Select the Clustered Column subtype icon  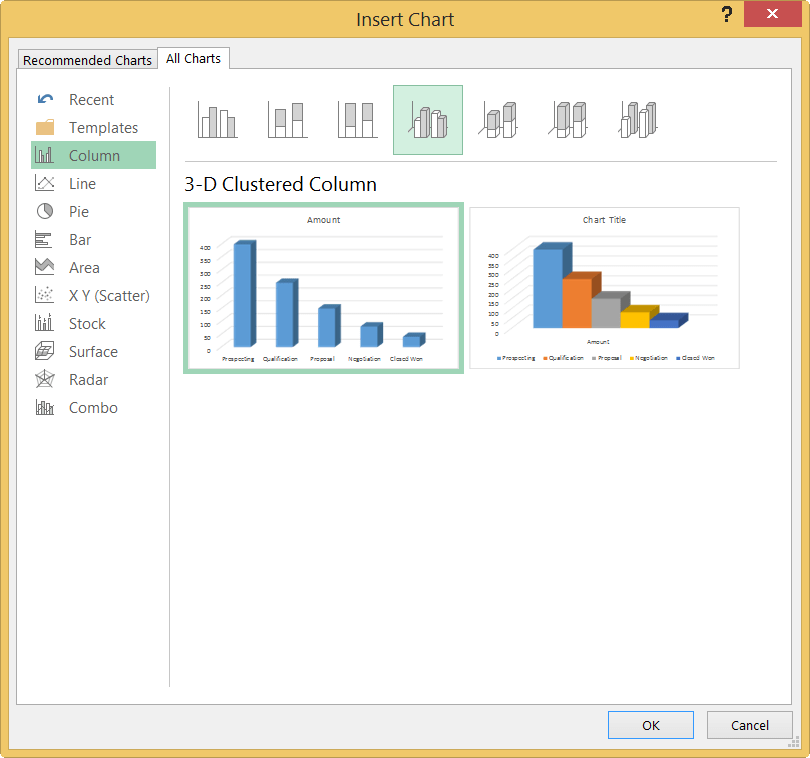click(x=218, y=120)
